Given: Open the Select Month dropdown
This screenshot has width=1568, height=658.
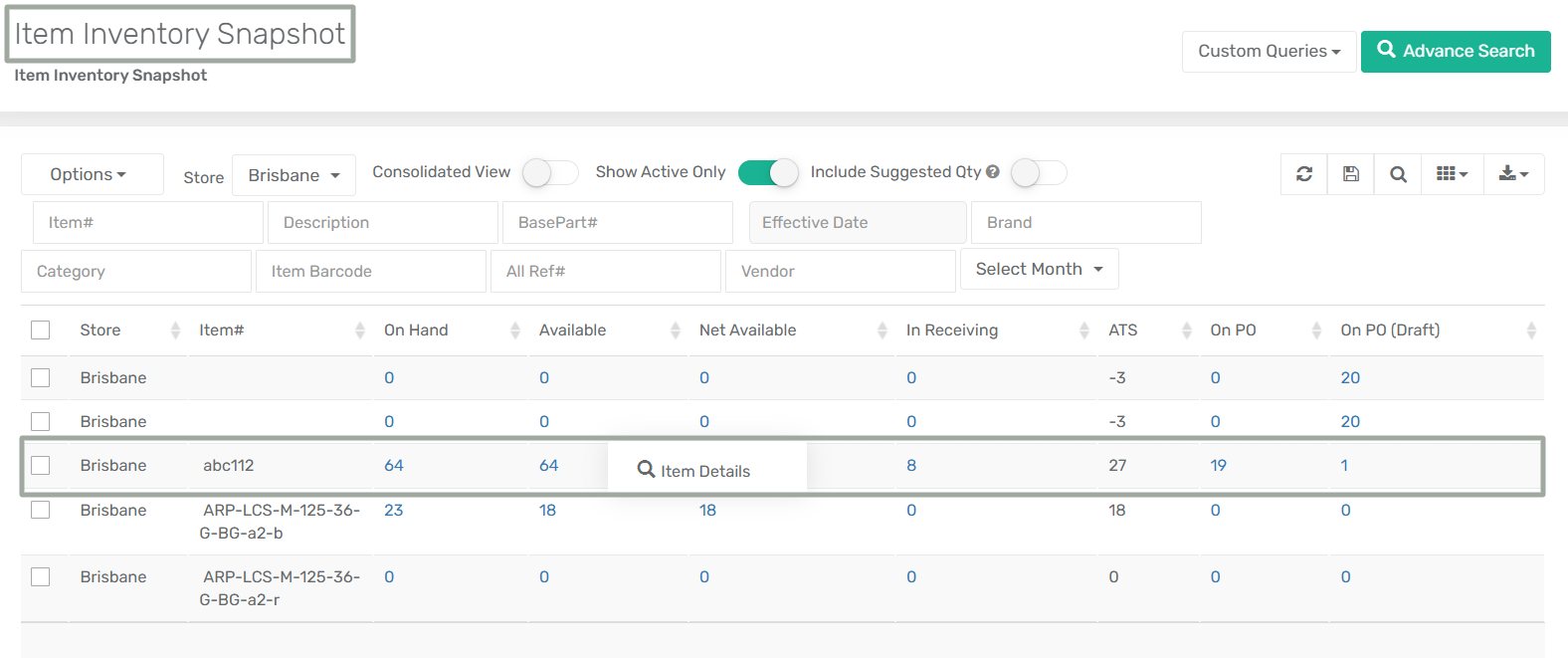Looking at the screenshot, I should click(1039, 270).
